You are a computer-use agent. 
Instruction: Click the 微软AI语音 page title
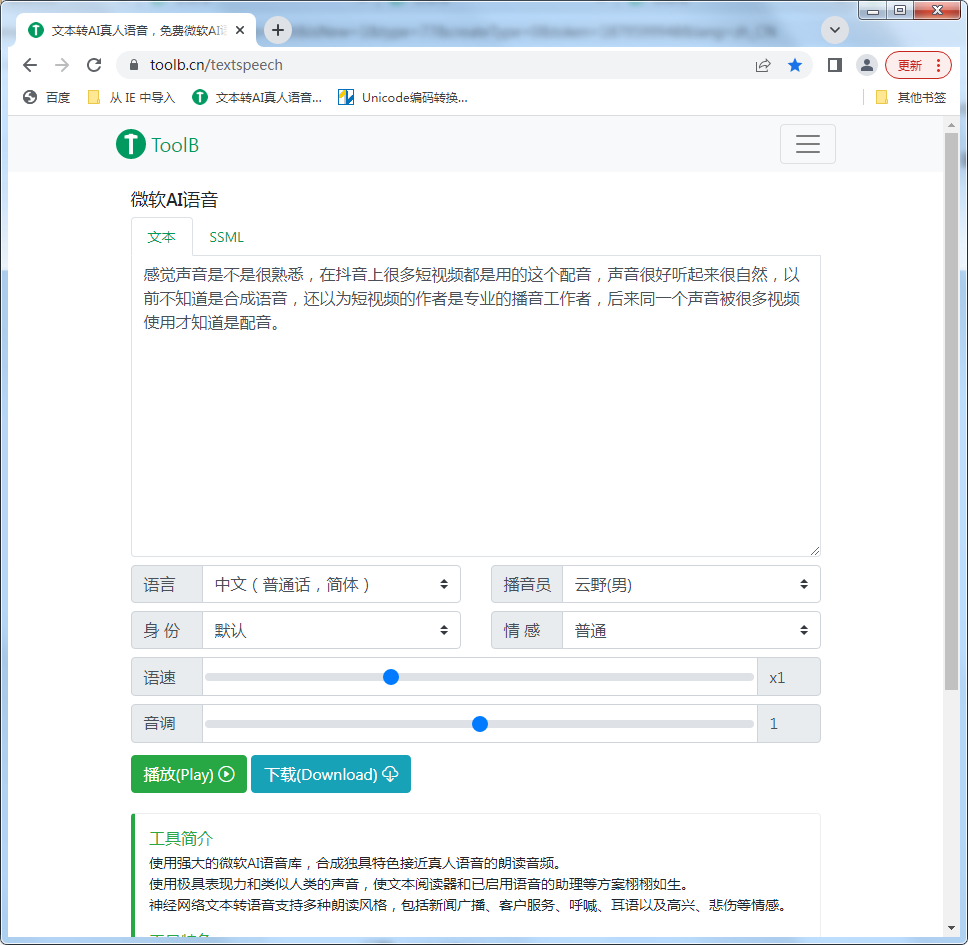click(174, 199)
